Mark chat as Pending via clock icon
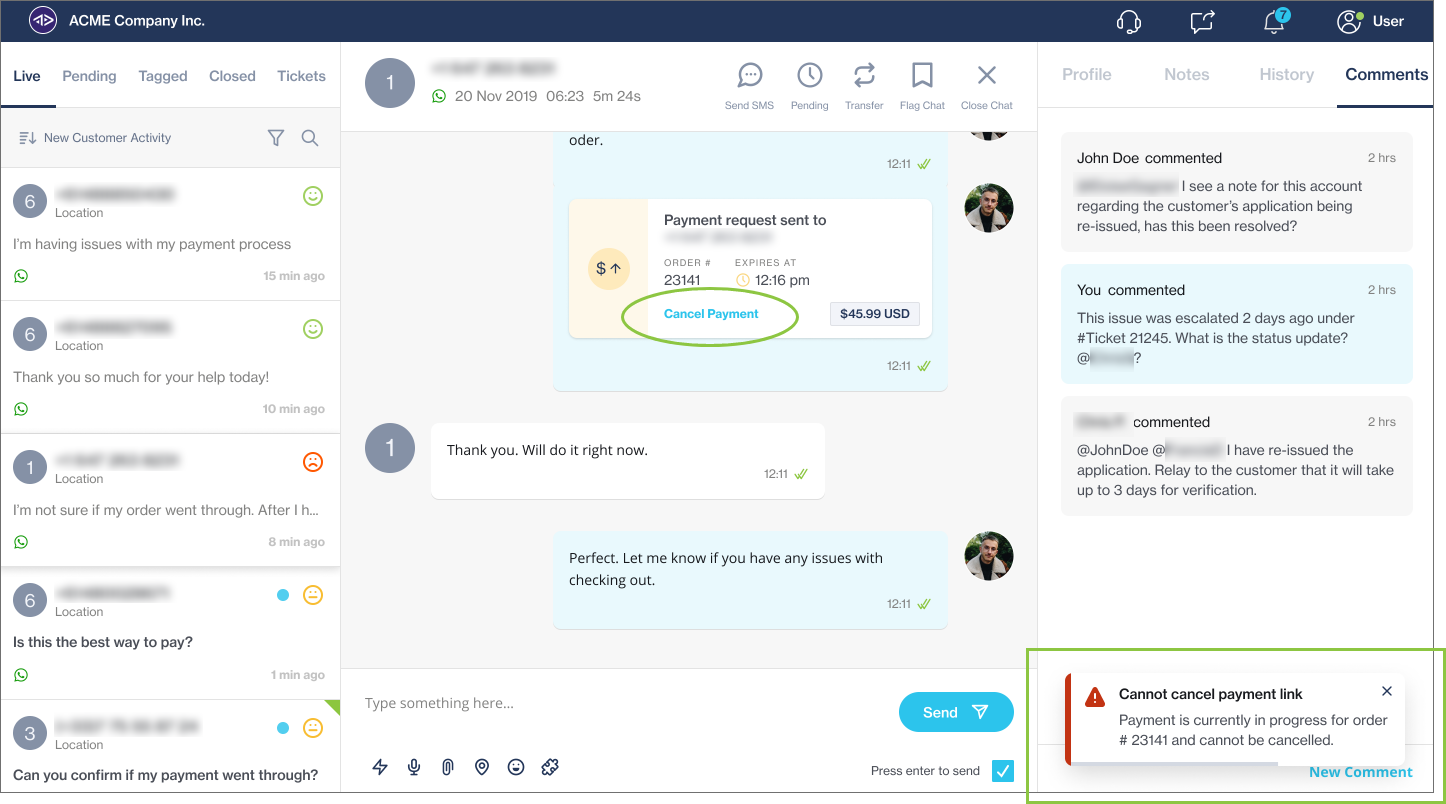This screenshot has height=804, width=1446. [x=809, y=76]
